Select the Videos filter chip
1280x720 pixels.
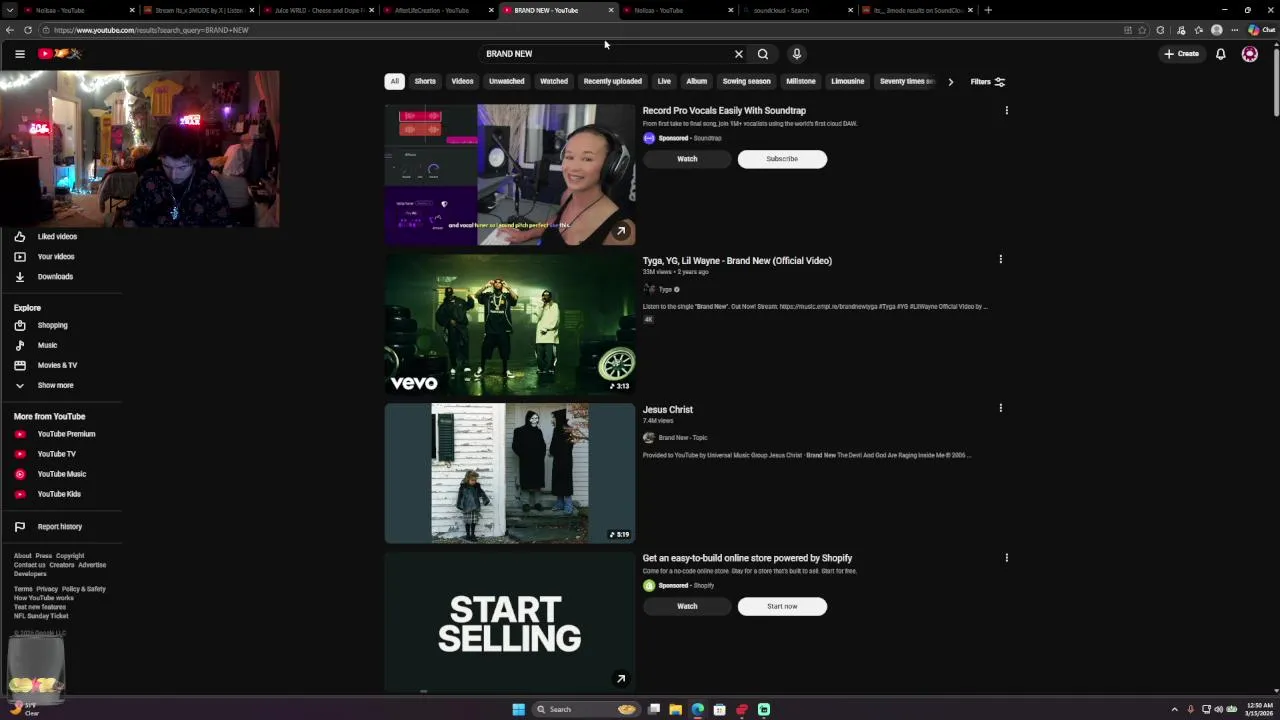pos(462,82)
